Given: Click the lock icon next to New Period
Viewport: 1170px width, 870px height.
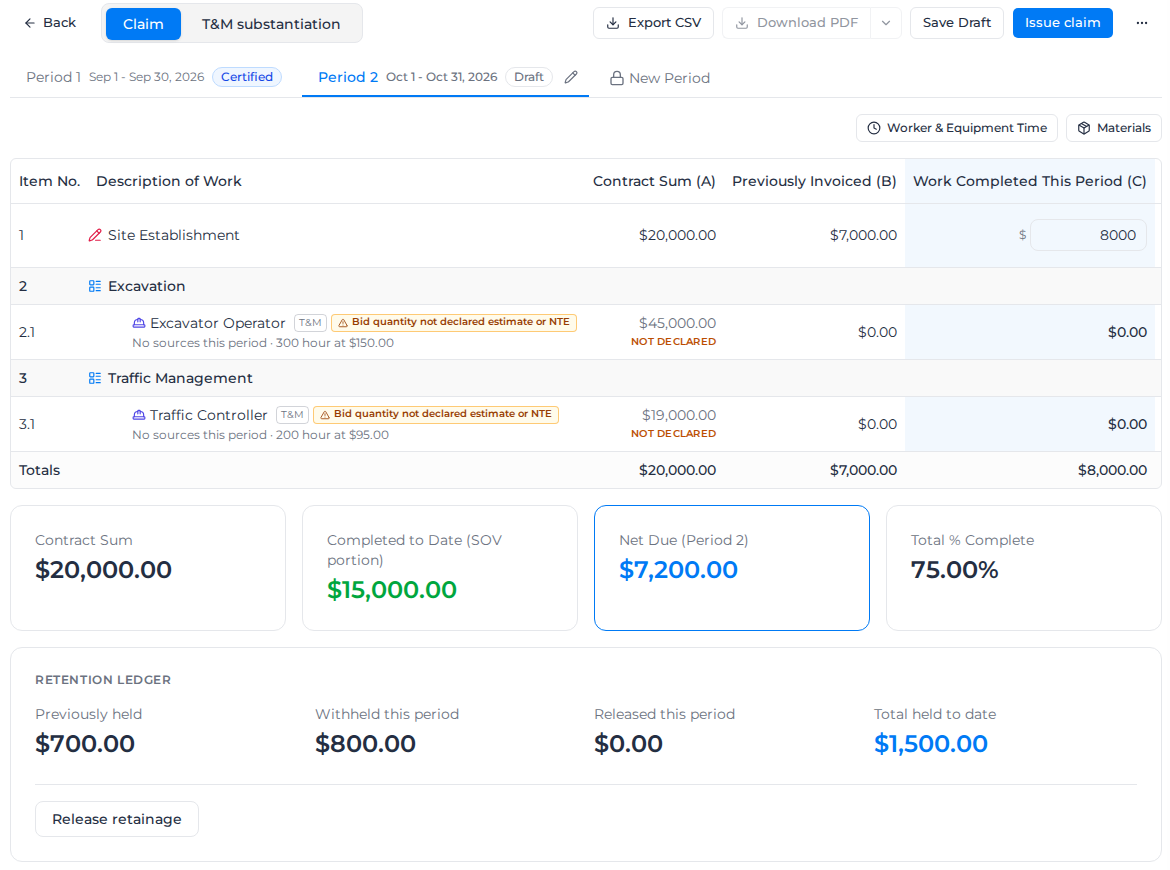Looking at the screenshot, I should coord(616,78).
